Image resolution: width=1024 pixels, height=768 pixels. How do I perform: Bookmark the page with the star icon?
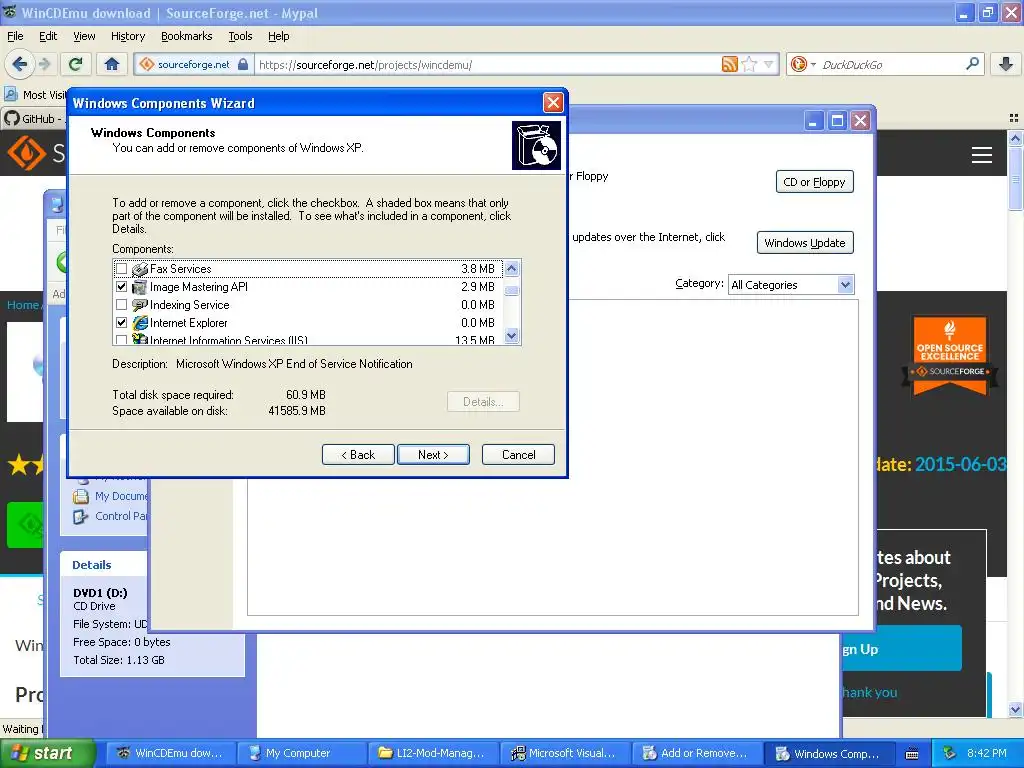click(749, 64)
